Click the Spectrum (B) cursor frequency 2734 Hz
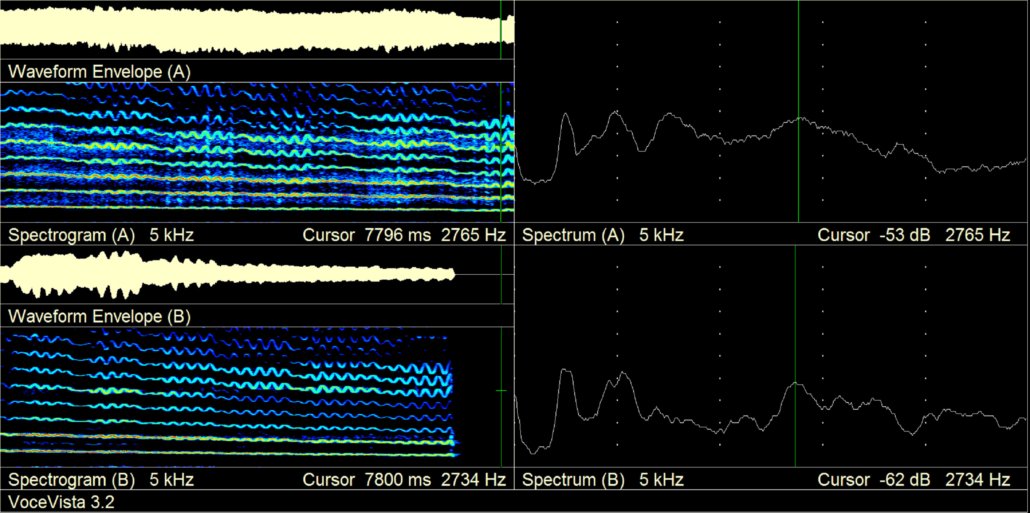The width and height of the screenshot is (1030, 513). point(977,480)
